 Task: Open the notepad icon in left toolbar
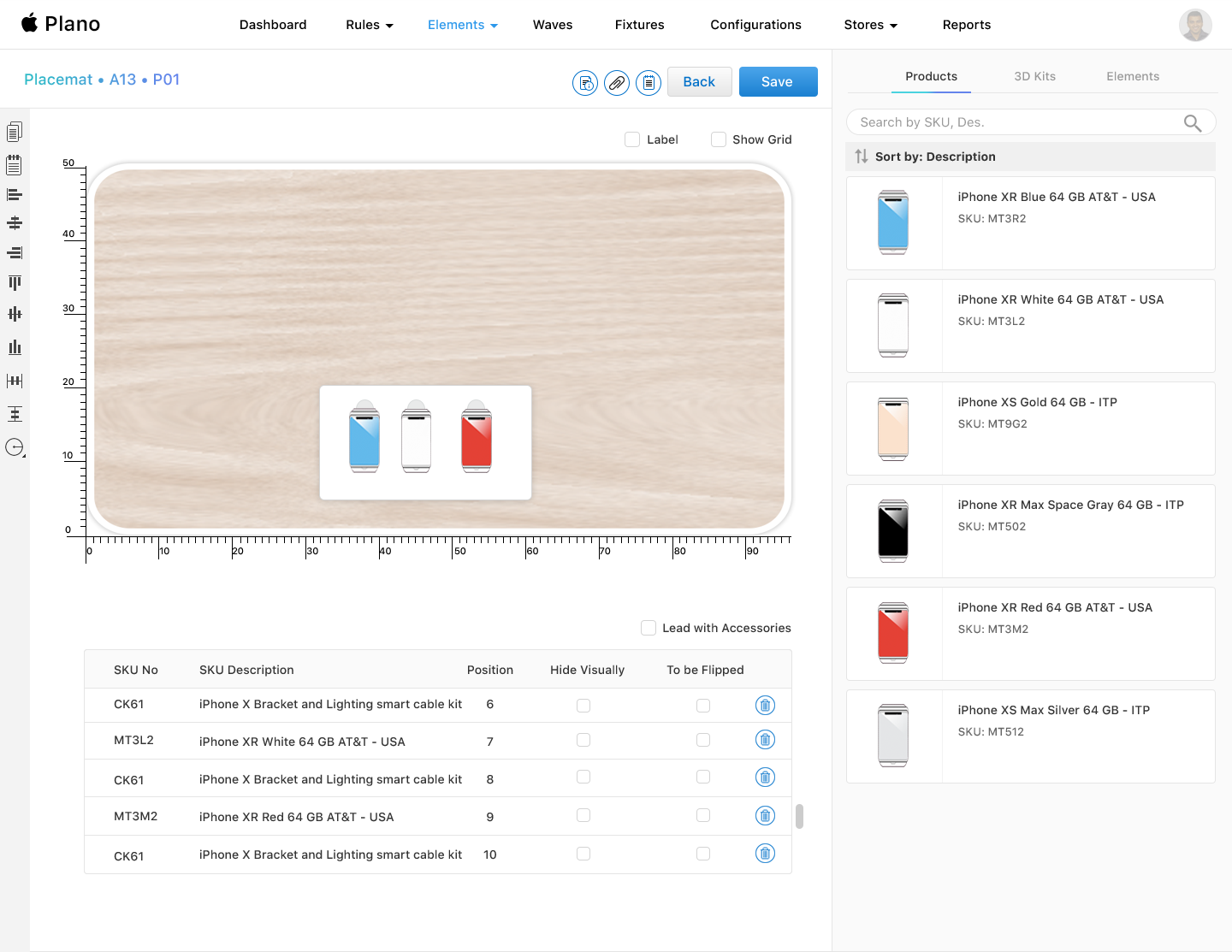(15, 164)
